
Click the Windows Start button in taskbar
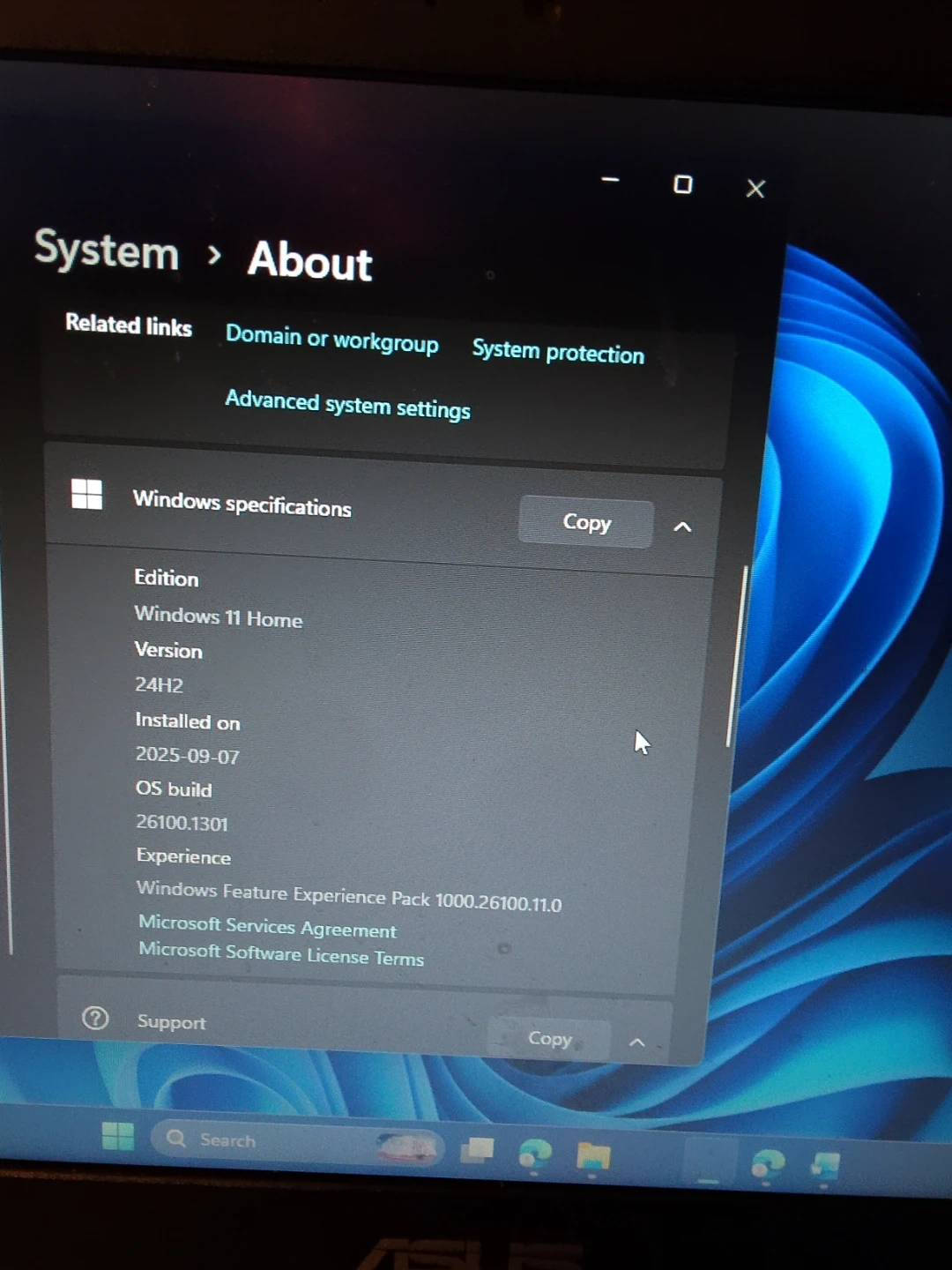[117, 1136]
